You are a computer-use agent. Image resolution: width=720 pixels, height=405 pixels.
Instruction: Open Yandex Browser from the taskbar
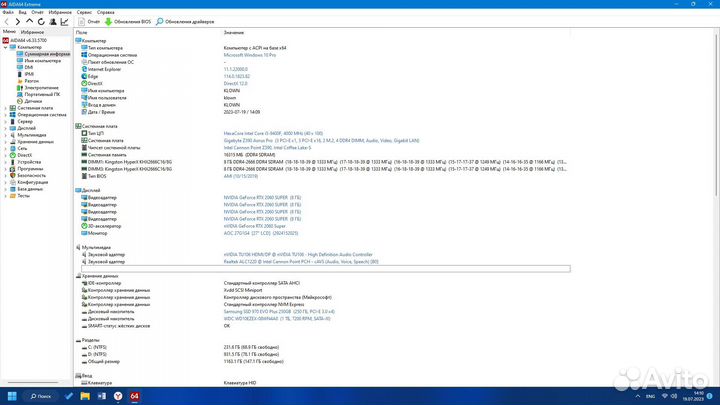tap(118, 396)
